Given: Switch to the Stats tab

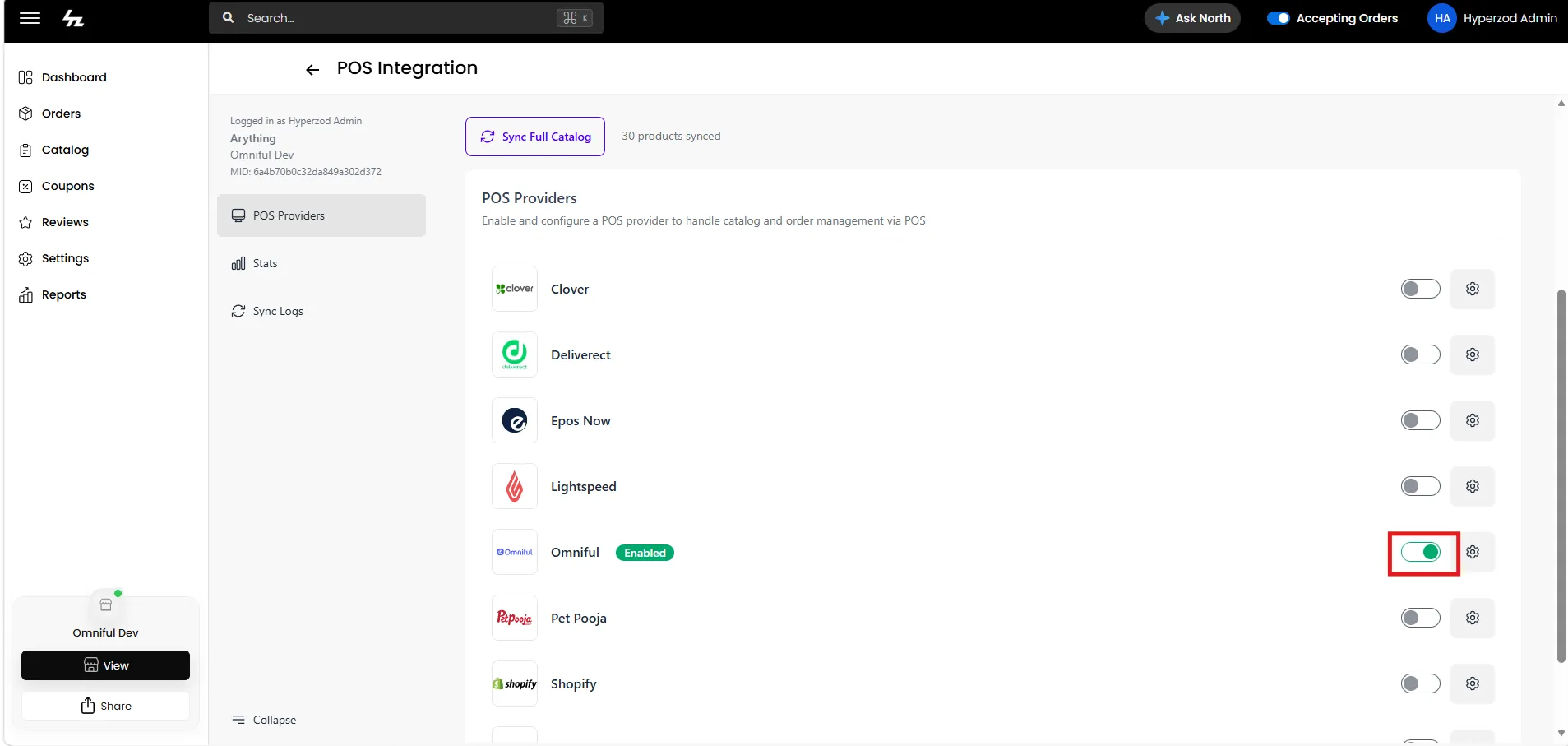Looking at the screenshot, I should [x=321, y=263].
